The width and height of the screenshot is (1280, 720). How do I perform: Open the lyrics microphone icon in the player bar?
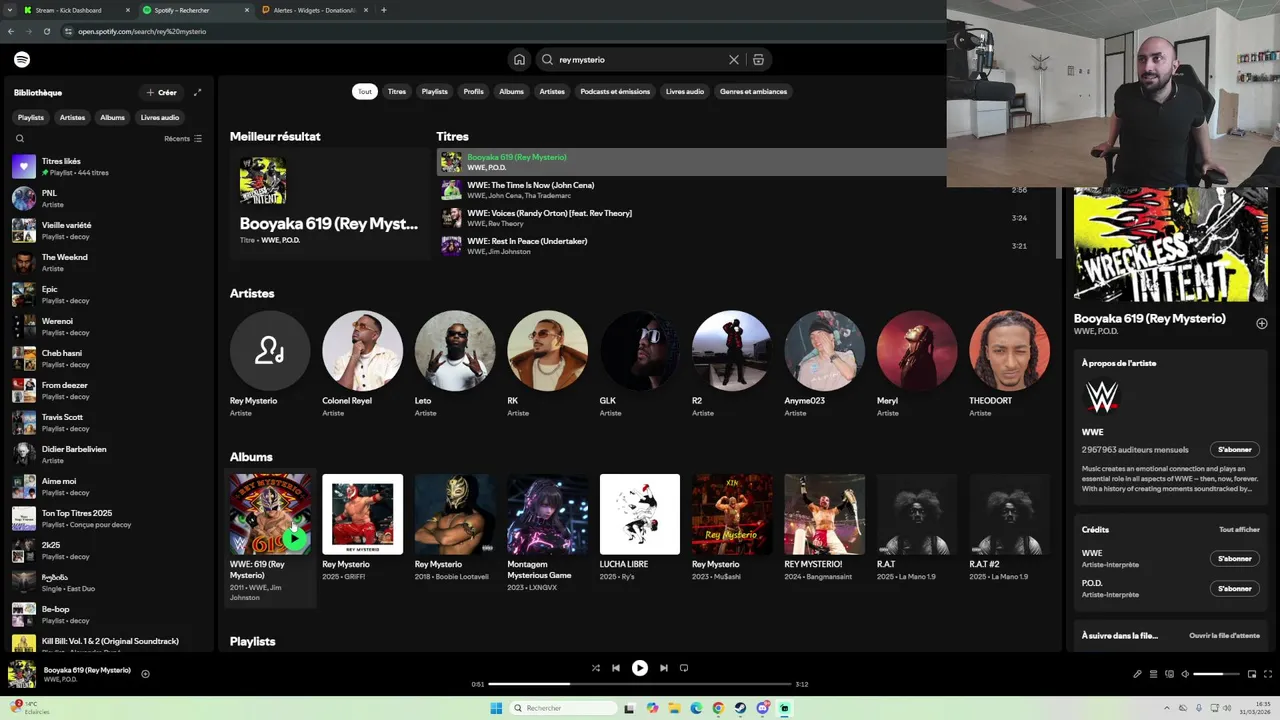1137,674
